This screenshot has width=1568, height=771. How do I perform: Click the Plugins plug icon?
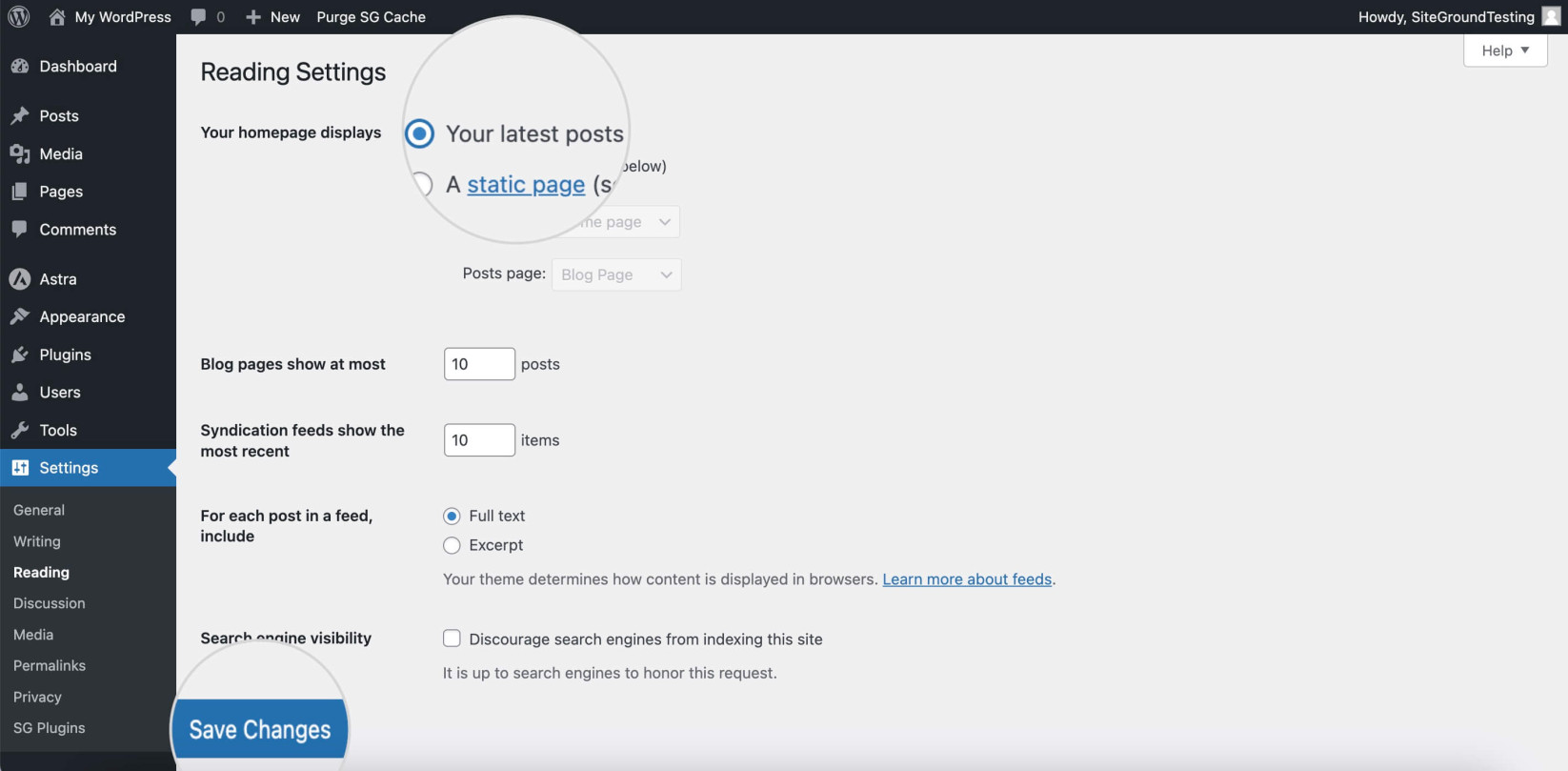coord(20,355)
